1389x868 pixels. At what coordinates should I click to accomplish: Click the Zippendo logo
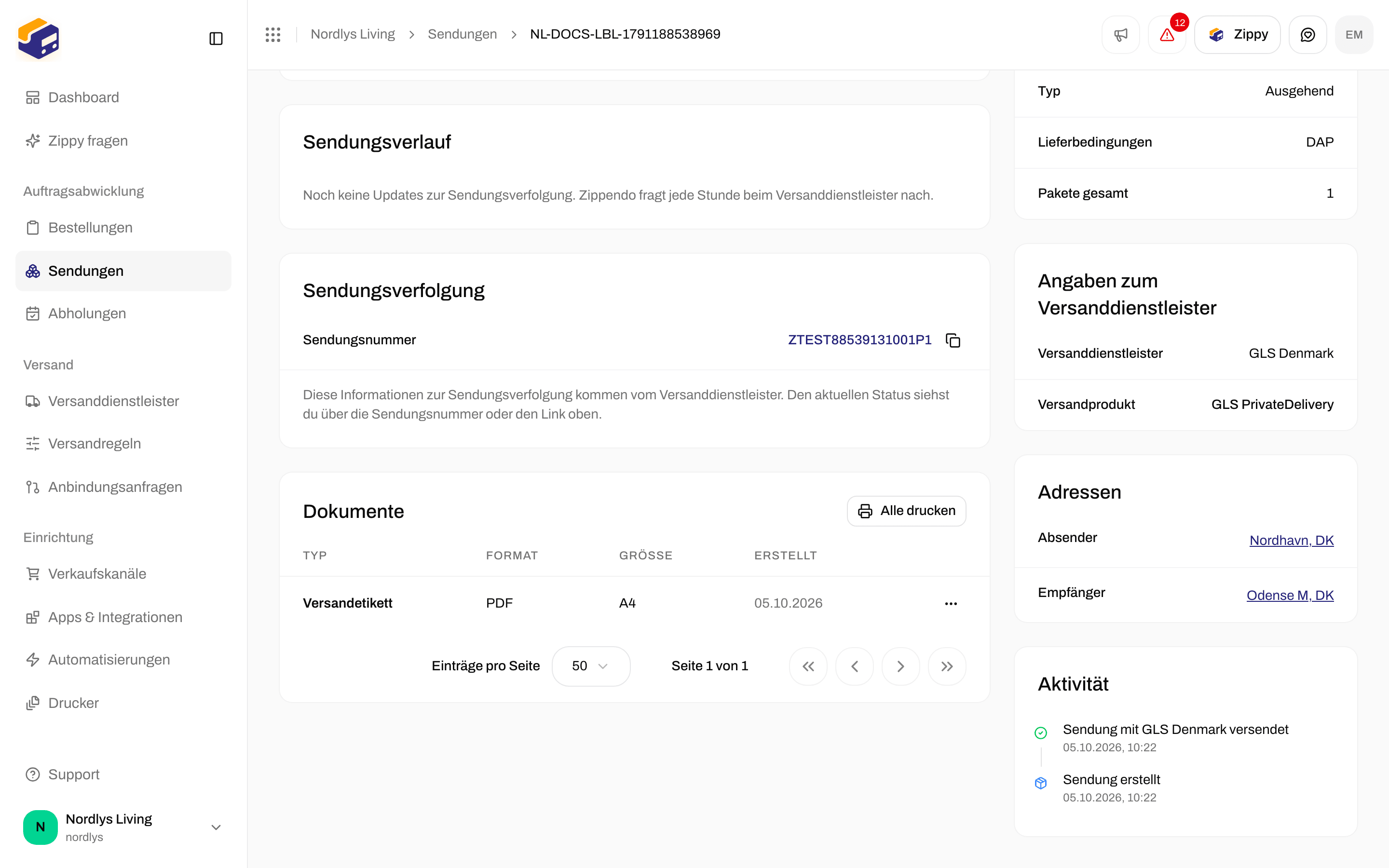click(39, 39)
